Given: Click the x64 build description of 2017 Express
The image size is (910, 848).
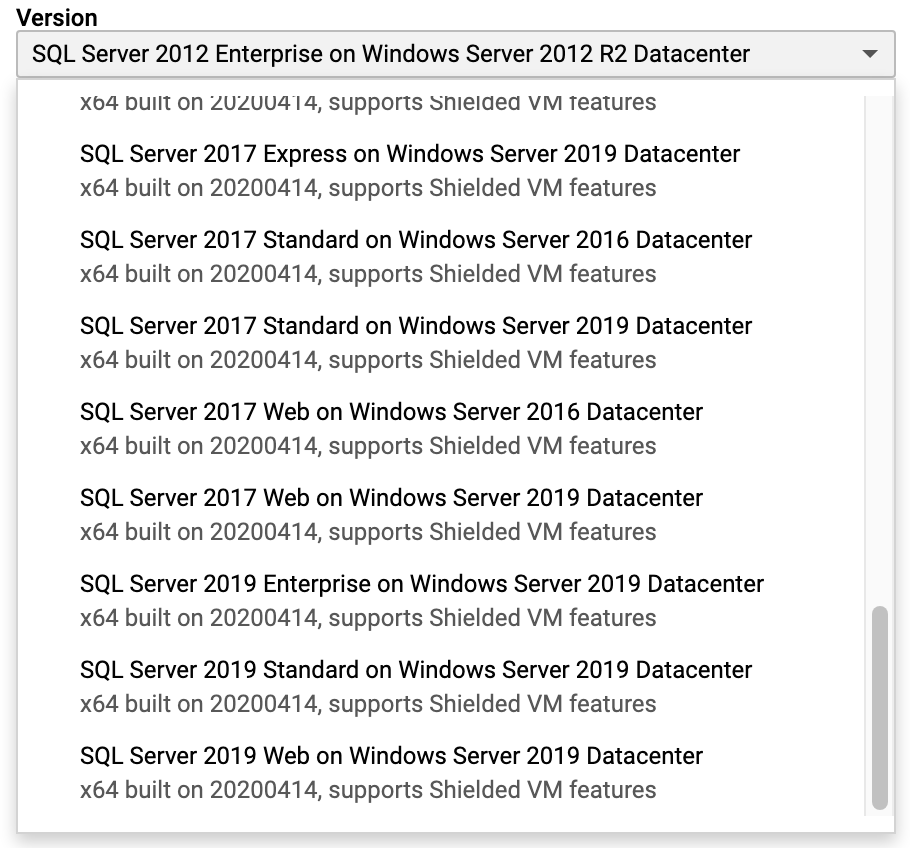Looking at the screenshot, I should [367, 188].
